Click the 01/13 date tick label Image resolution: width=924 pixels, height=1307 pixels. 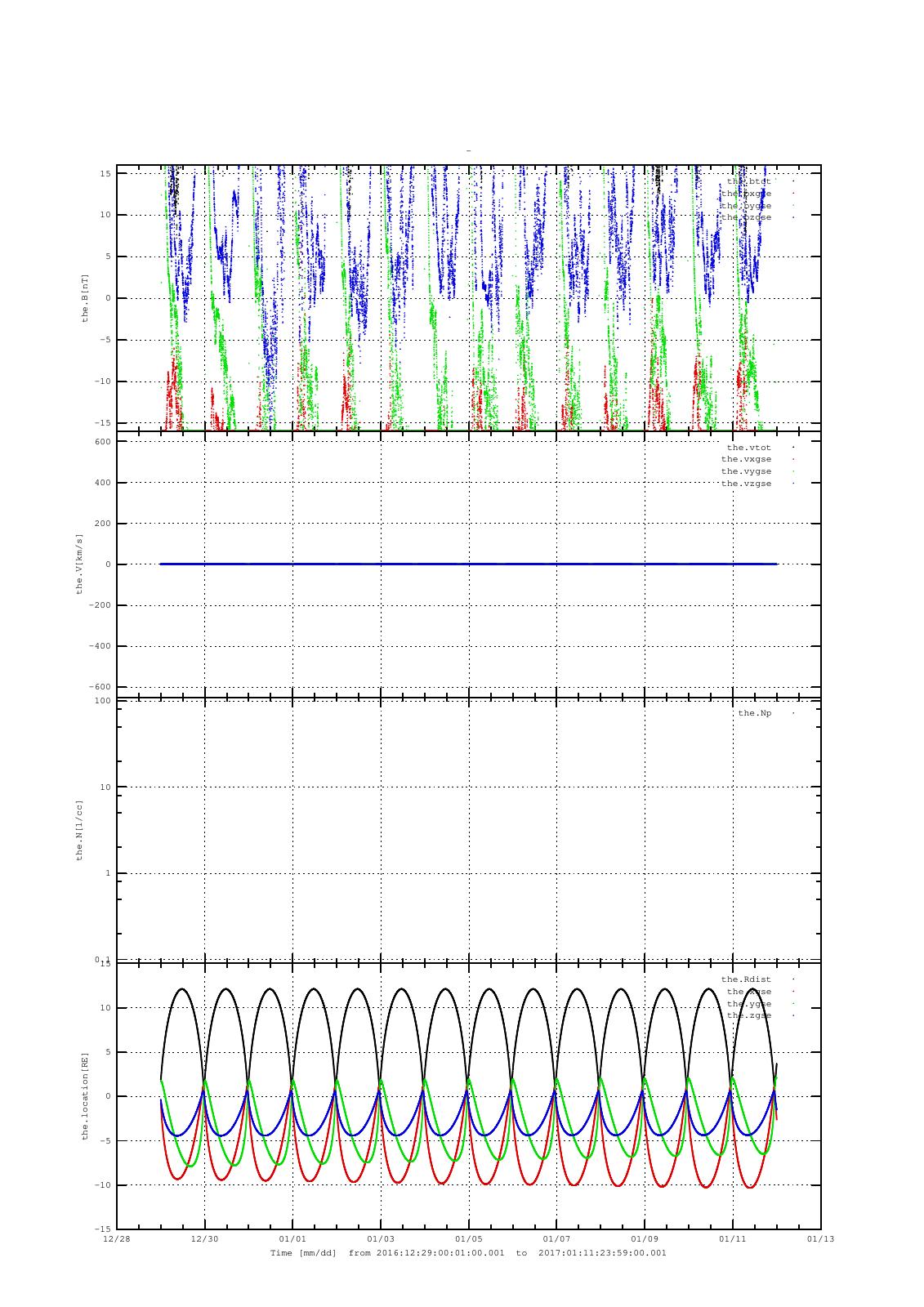coord(820,1238)
